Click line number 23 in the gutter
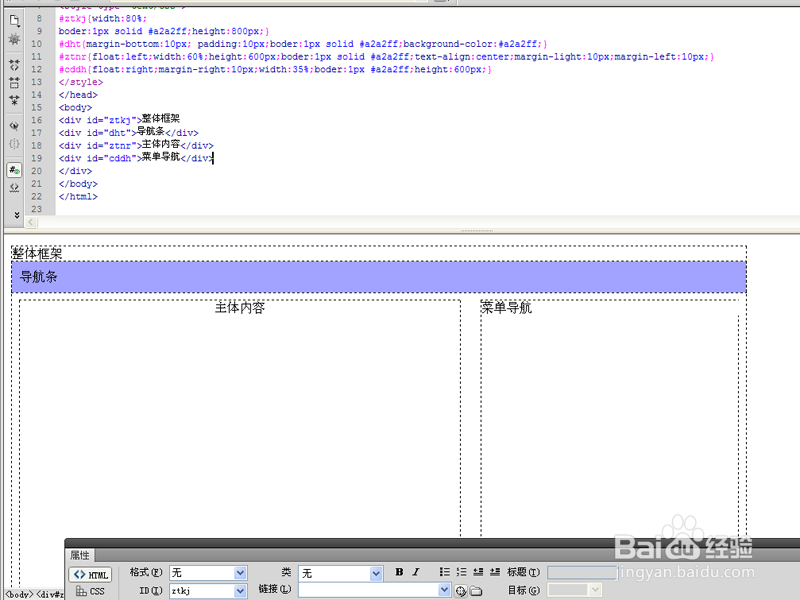This screenshot has height=600, width=800. pyautogui.click(x=36, y=209)
